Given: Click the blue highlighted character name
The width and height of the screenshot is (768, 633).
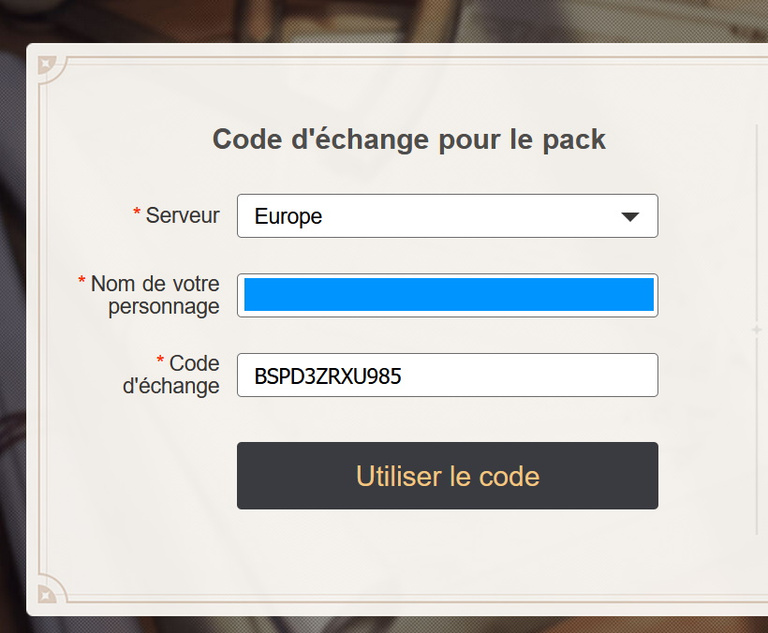Looking at the screenshot, I should point(449,294).
